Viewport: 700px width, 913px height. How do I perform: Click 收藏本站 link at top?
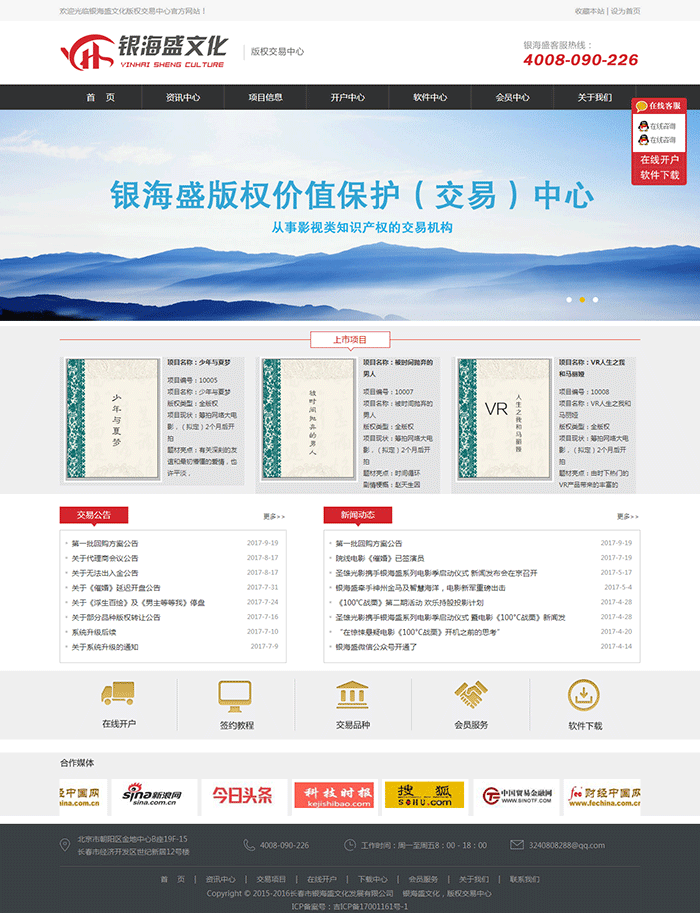pyautogui.click(x=589, y=11)
